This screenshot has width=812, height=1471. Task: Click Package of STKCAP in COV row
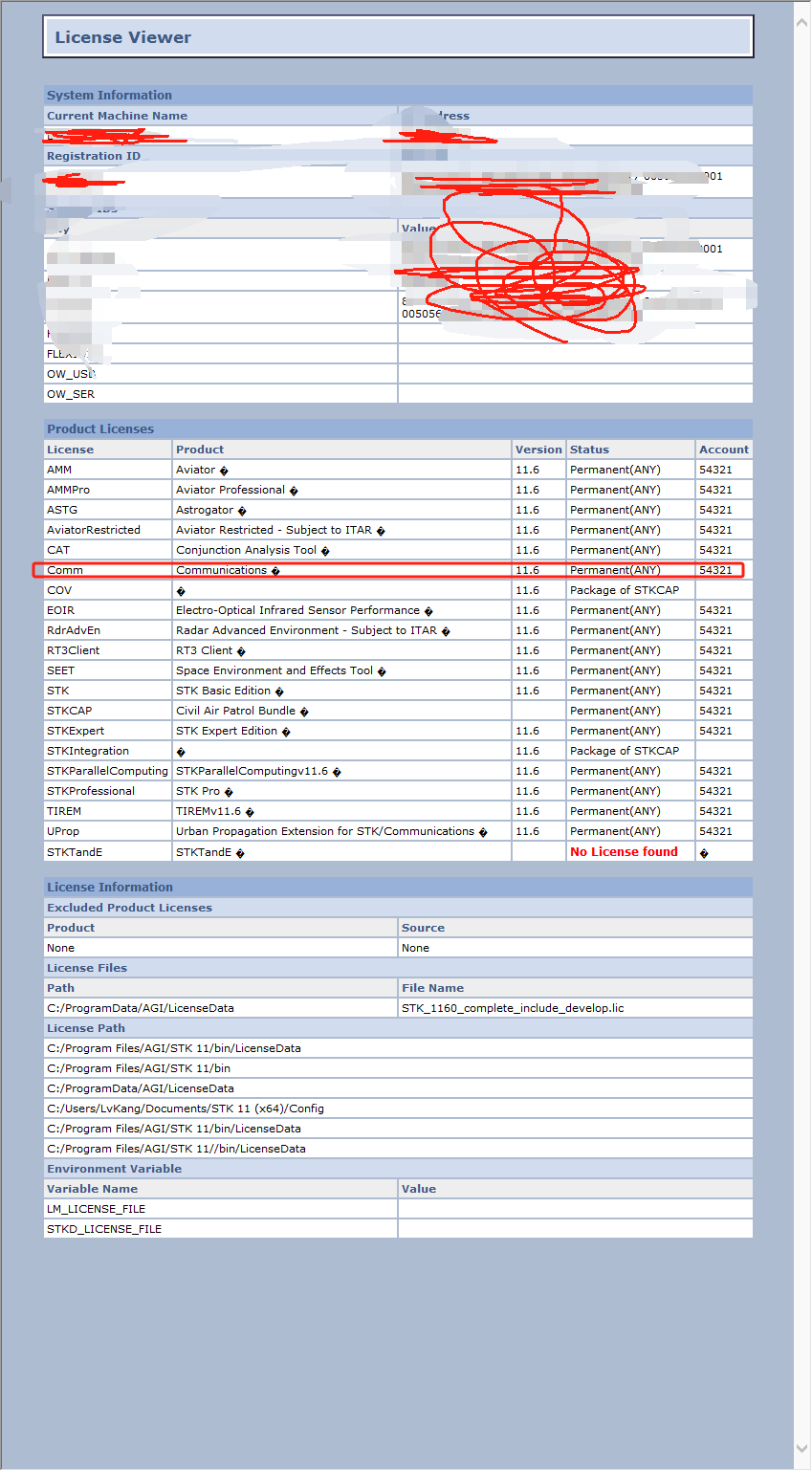(625, 590)
